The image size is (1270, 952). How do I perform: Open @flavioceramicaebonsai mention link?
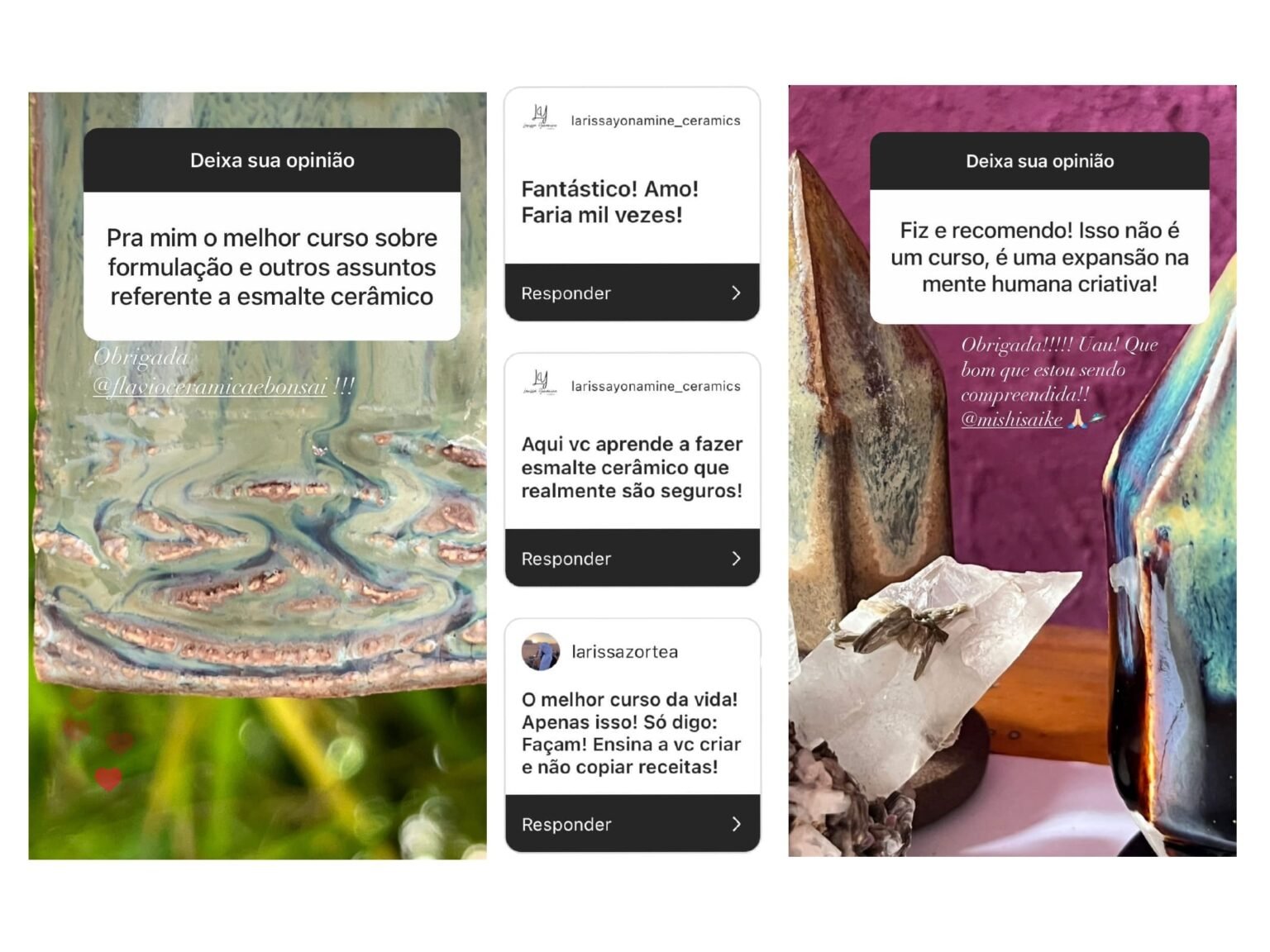click(210, 386)
